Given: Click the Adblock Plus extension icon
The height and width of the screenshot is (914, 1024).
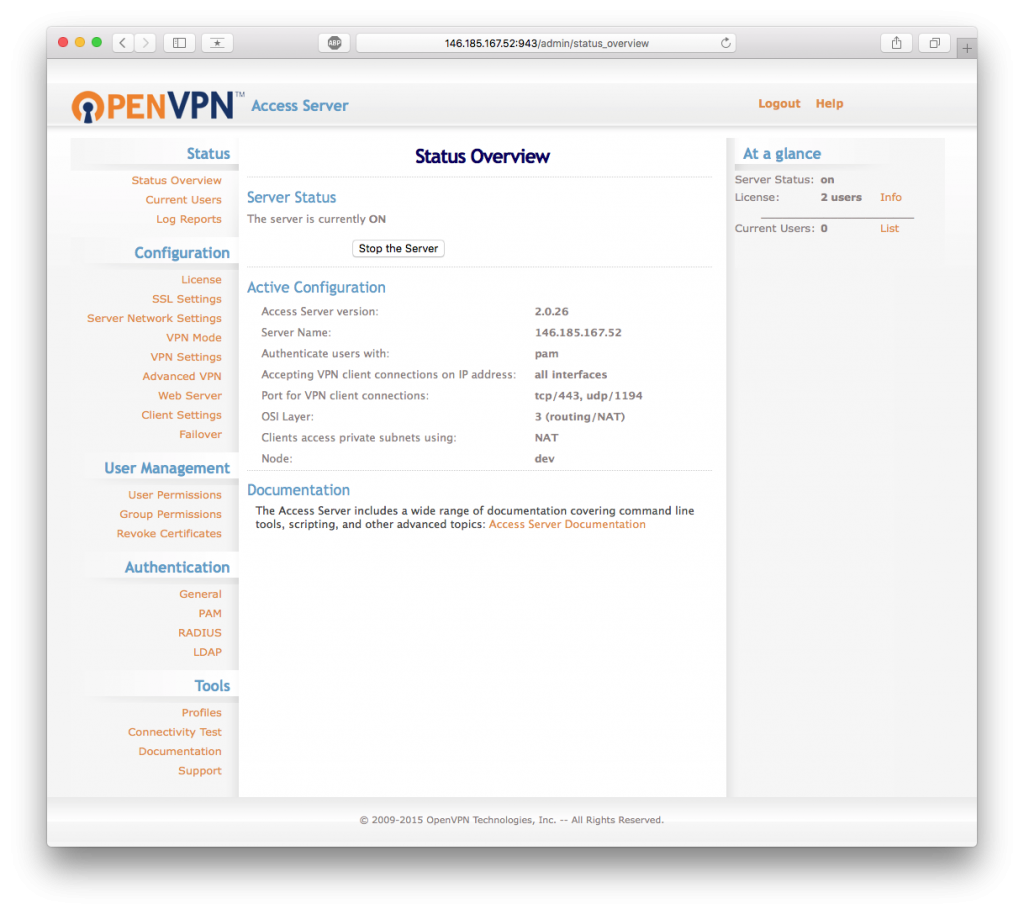Looking at the screenshot, I should coord(334,43).
